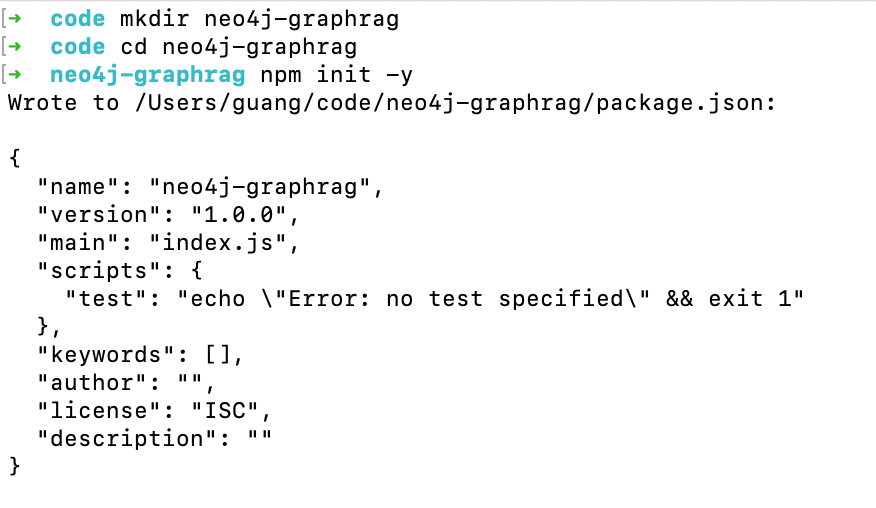876x508 pixels.
Task: Click the "license" ISC value
Action: click(225, 411)
